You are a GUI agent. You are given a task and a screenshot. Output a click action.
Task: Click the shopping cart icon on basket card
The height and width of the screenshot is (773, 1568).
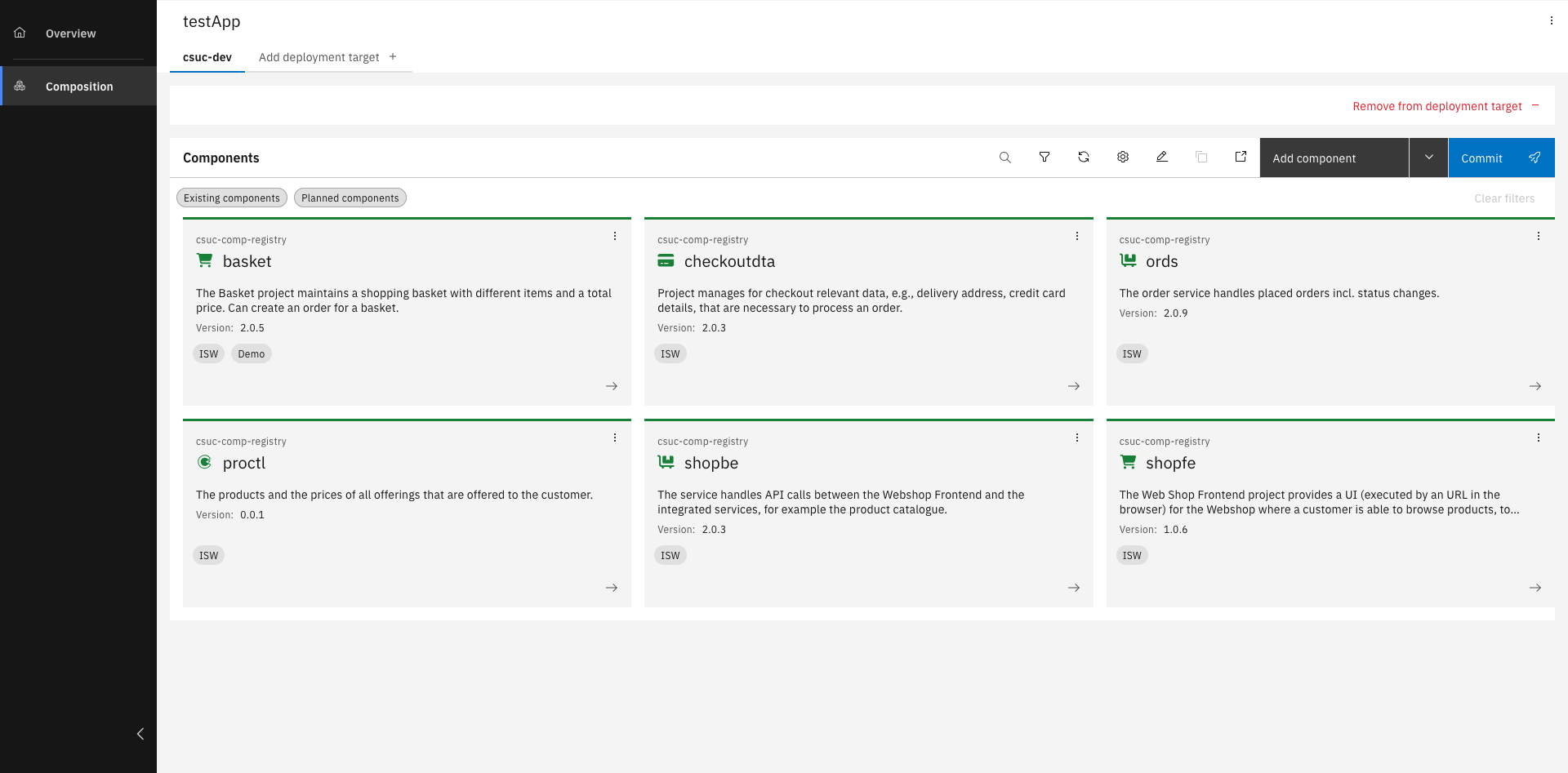tap(203, 260)
